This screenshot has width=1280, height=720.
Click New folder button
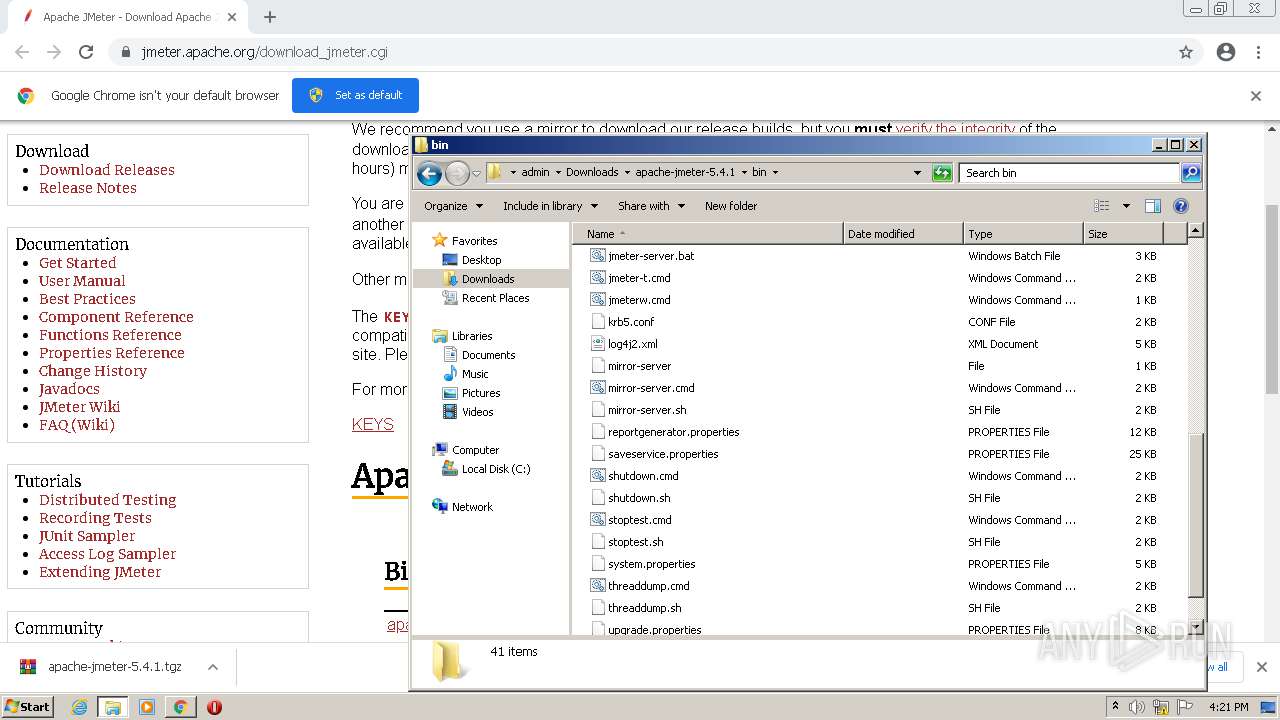[731, 206]
